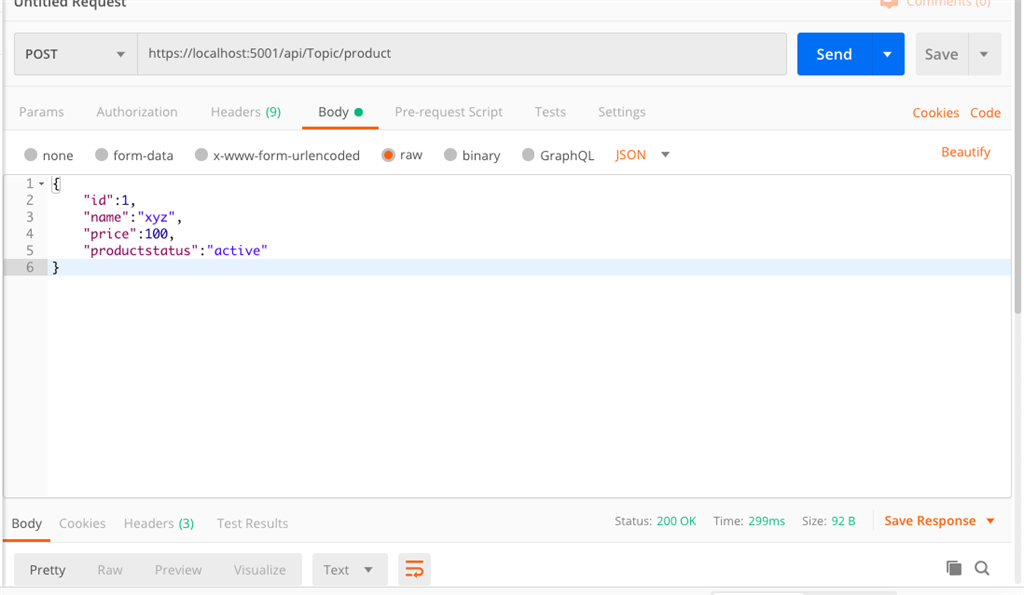Expand the Save Response options
The image size is (1024, 595).
click(990, 520)
